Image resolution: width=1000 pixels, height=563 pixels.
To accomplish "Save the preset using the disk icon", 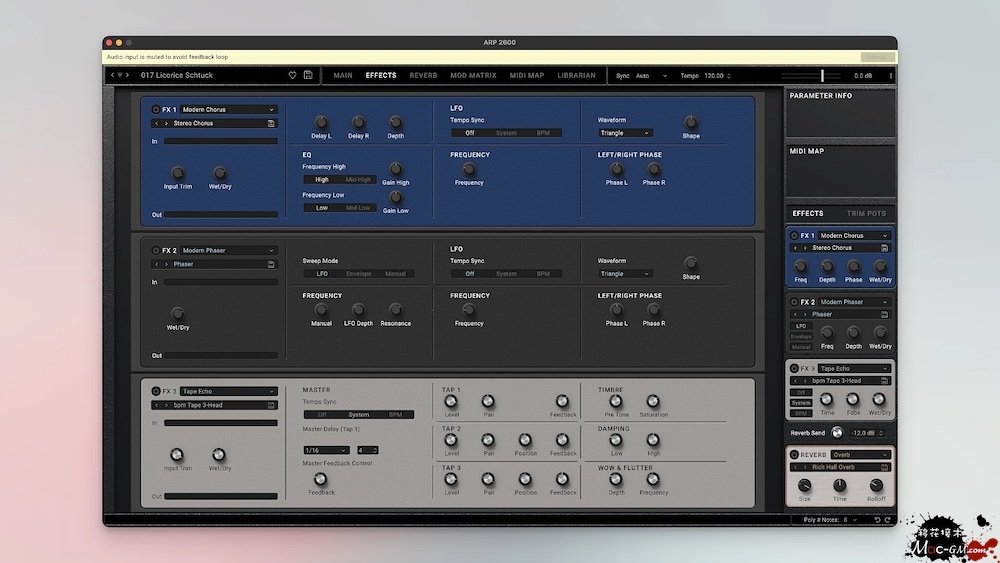I will click(x=308, y=75).
